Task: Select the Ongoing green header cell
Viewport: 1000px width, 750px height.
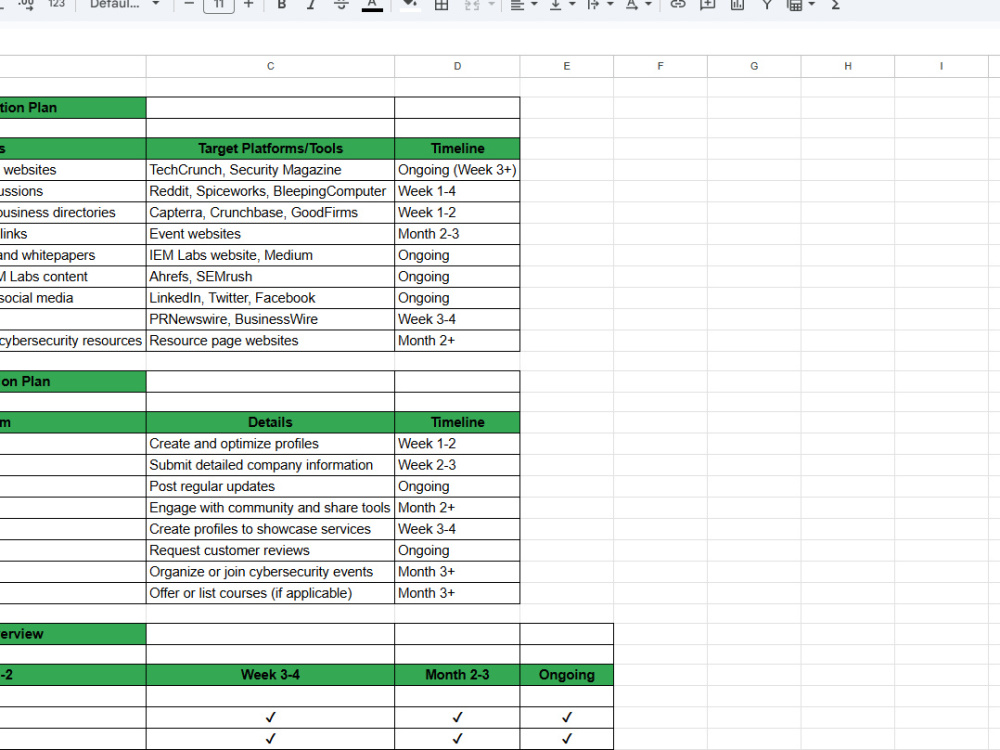Action: pos(566,675)
